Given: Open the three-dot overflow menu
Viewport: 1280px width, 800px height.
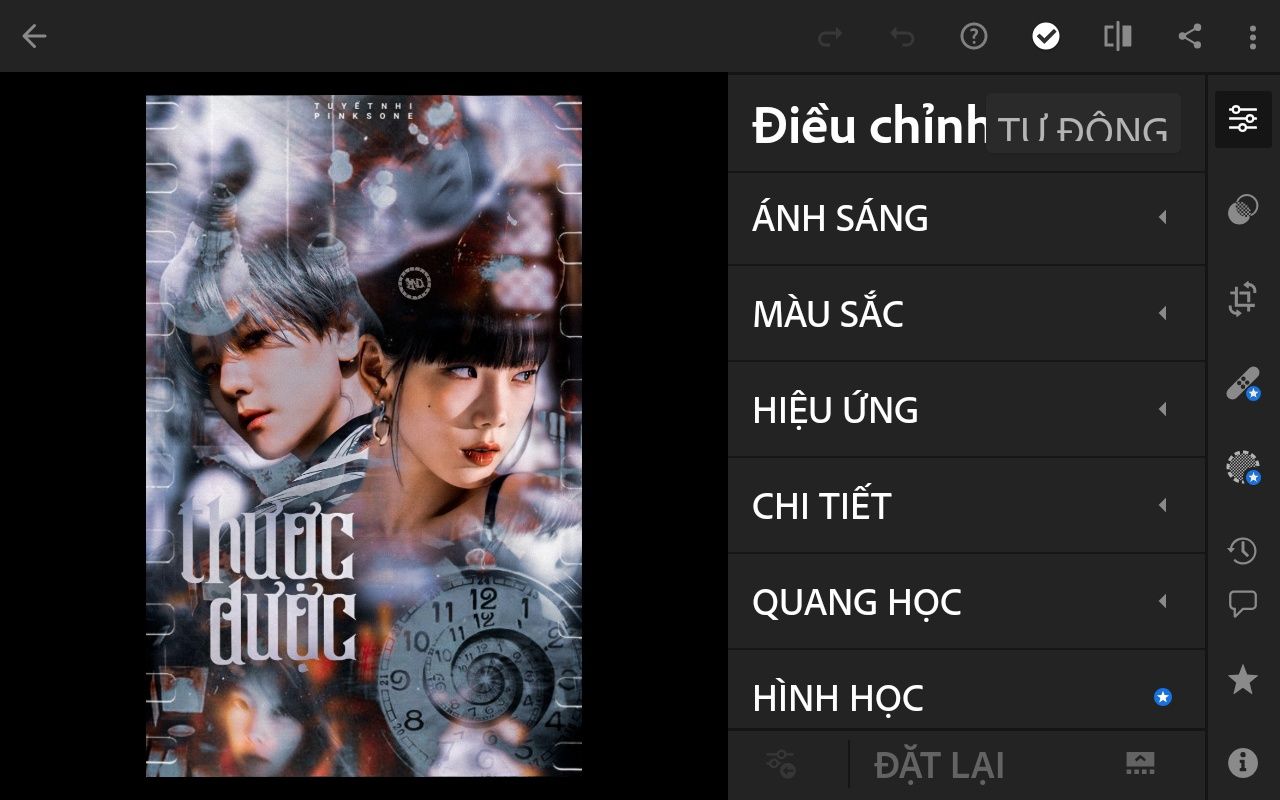Looking at the screenshot, I should tap(1253, 37).
